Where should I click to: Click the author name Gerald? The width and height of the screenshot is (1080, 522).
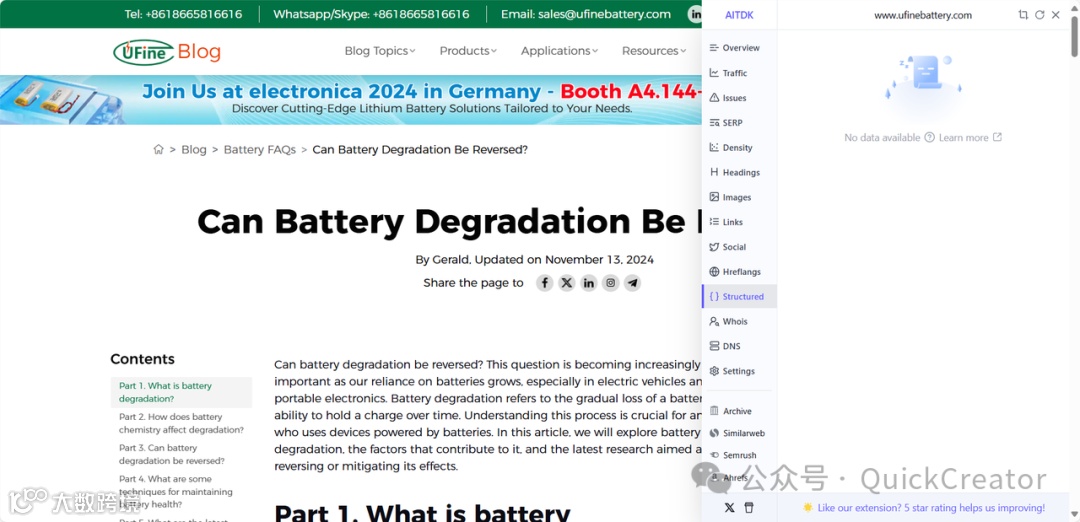449,260
